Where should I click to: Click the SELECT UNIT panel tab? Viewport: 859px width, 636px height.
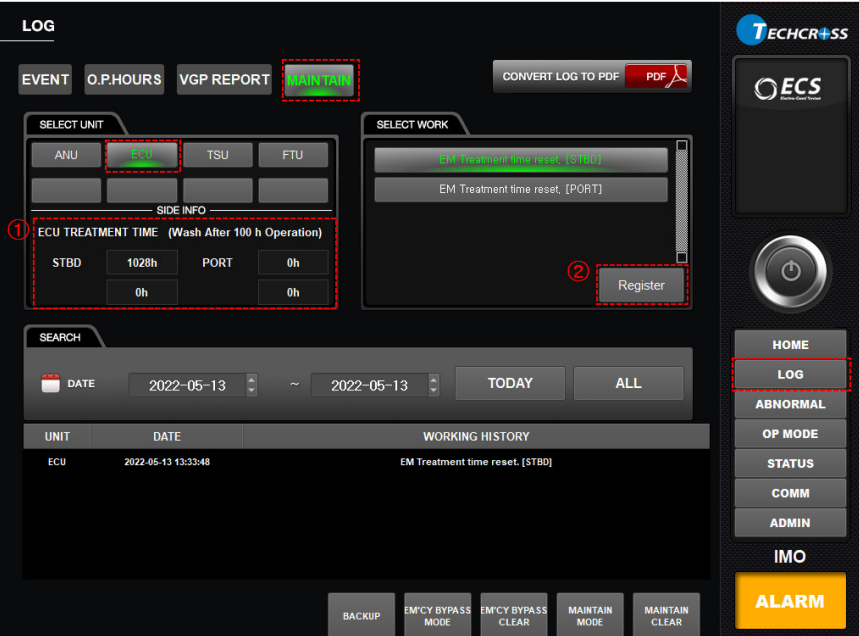[x=72, y=124]
